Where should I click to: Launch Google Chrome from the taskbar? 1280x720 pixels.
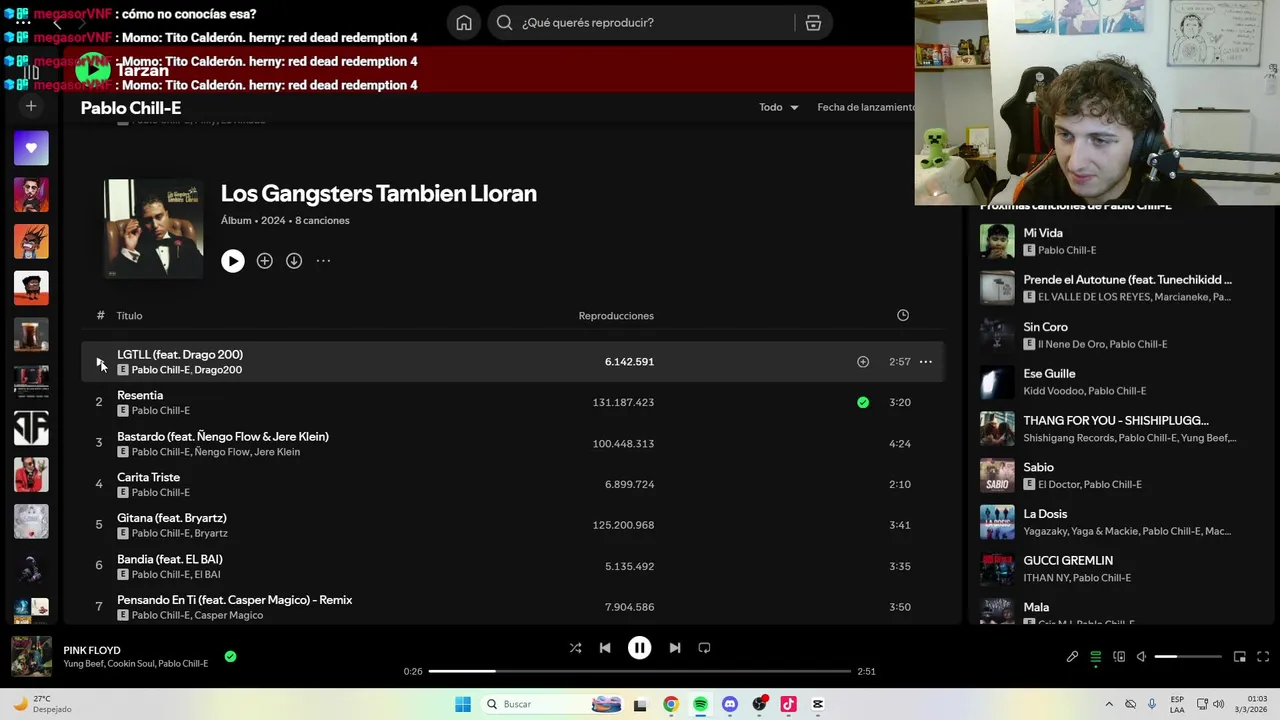(x=671, y=704)
